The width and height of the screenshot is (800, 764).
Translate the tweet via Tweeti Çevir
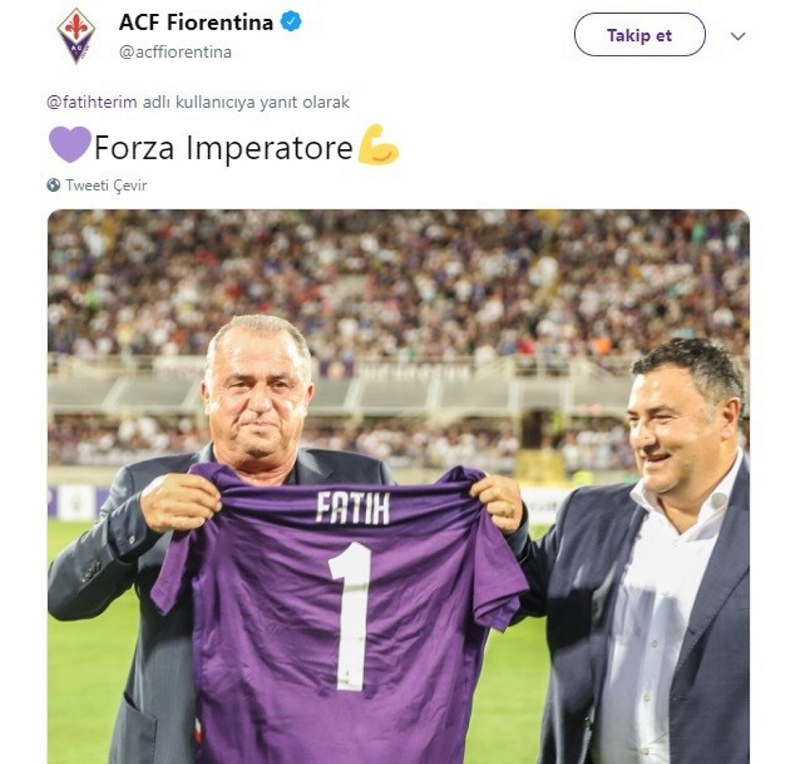click(106, 185)
